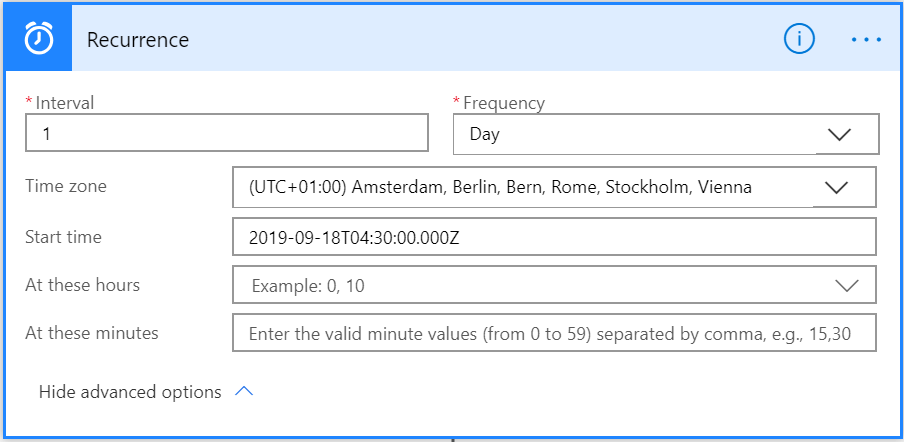Viewport: 904px width, 442px height.
Task: Click the At these minutes input field
Action: tap(553, 333)
